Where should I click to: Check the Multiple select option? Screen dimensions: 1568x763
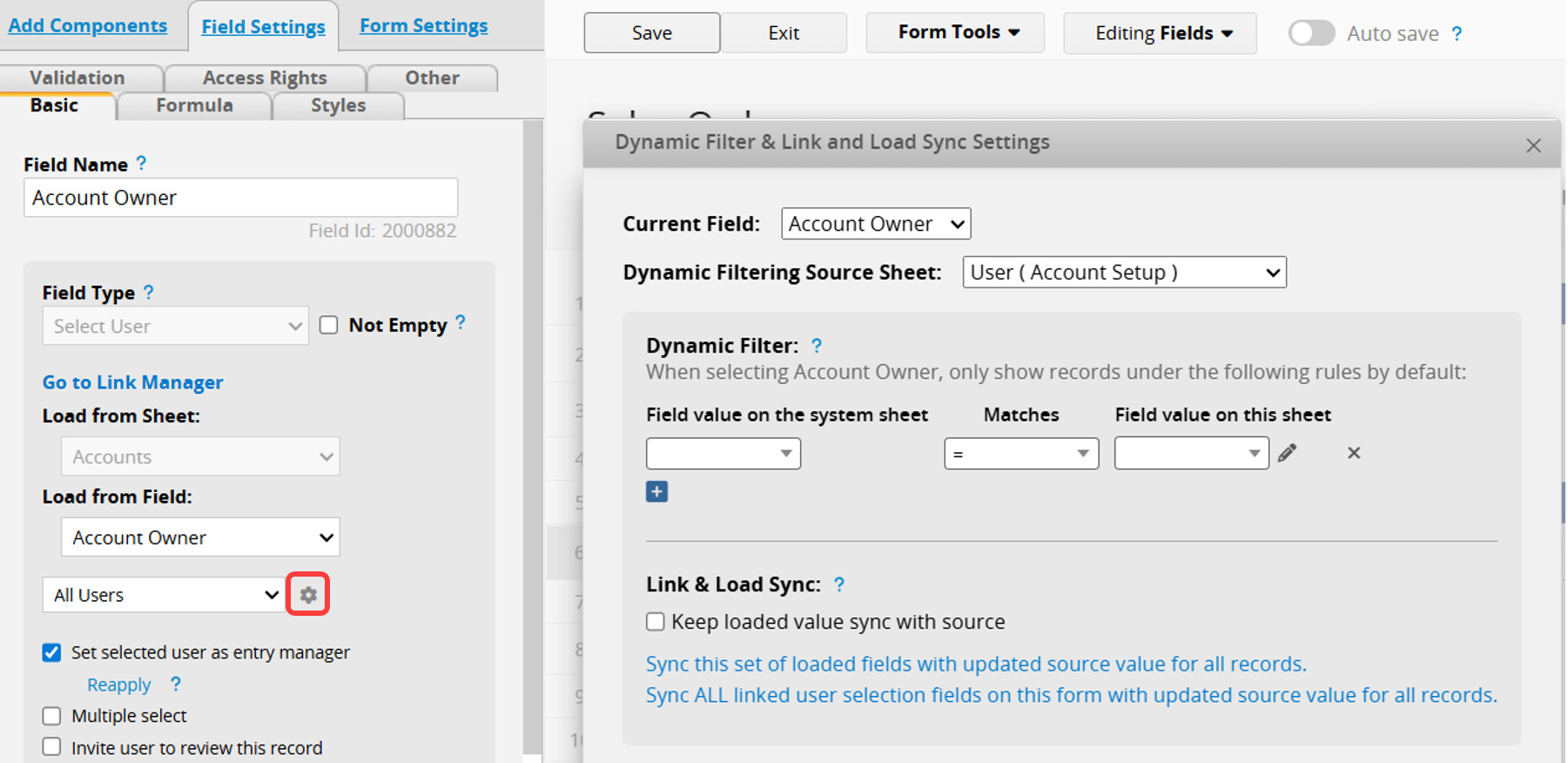[52, 716]
